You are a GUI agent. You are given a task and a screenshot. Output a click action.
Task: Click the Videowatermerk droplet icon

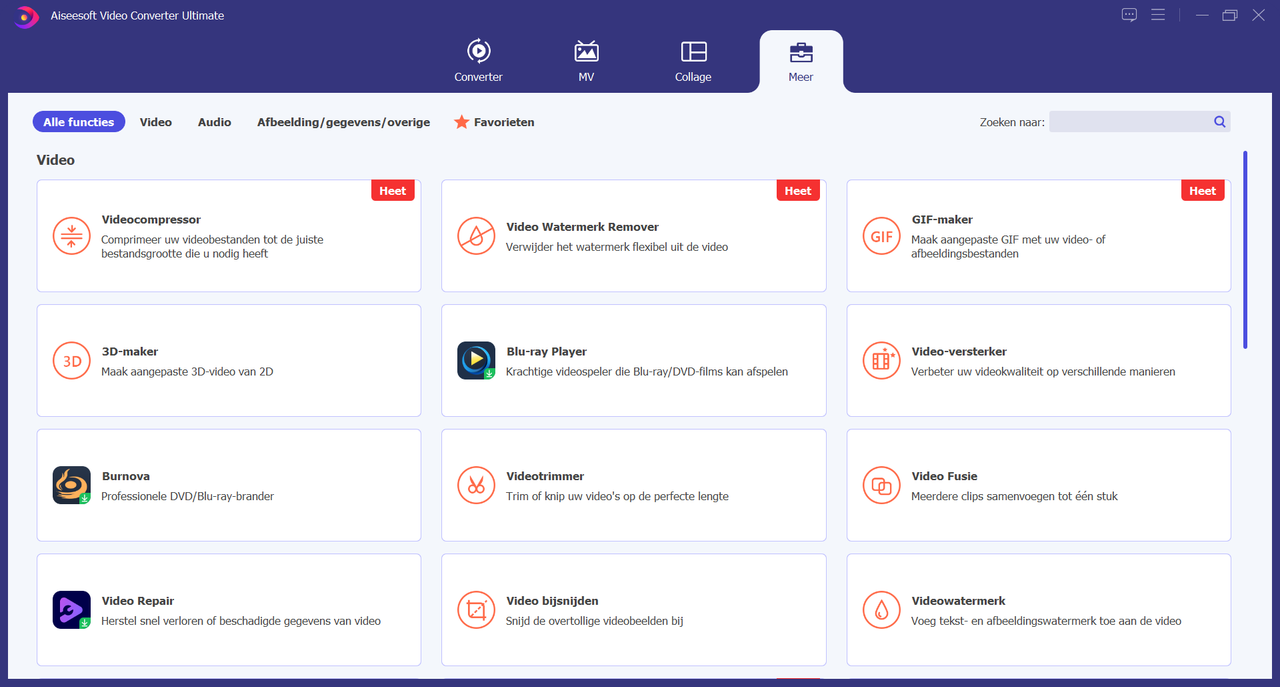click(x=882, y=610)
